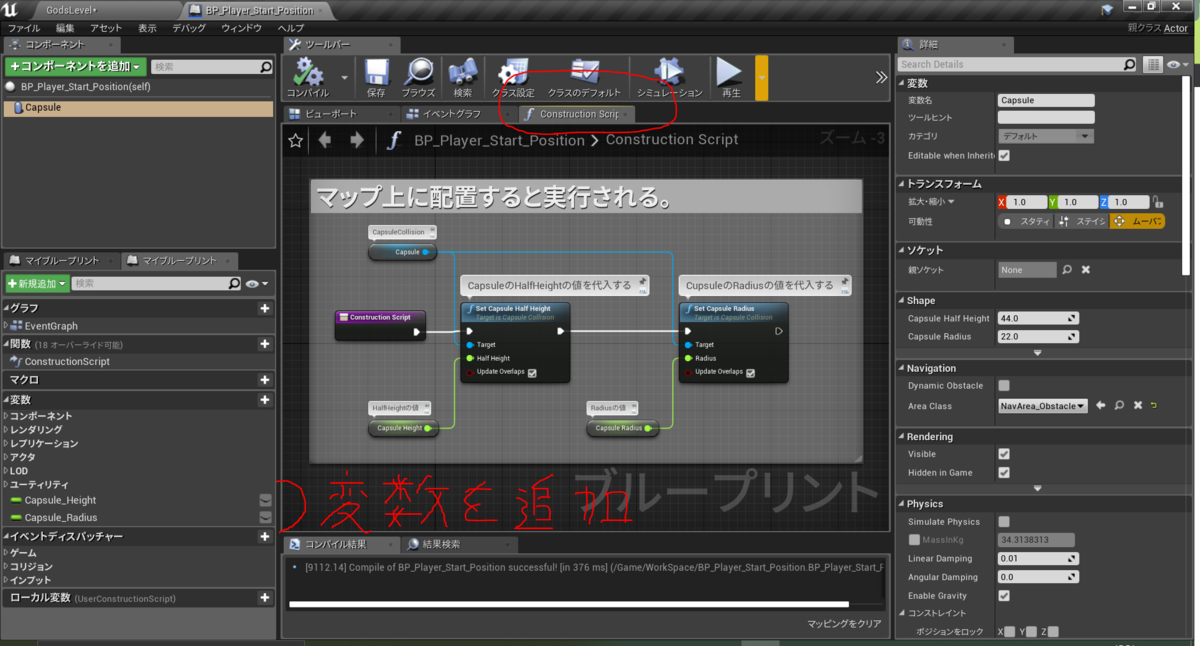Add an event dispatcher with the plus

pos(264,537)
